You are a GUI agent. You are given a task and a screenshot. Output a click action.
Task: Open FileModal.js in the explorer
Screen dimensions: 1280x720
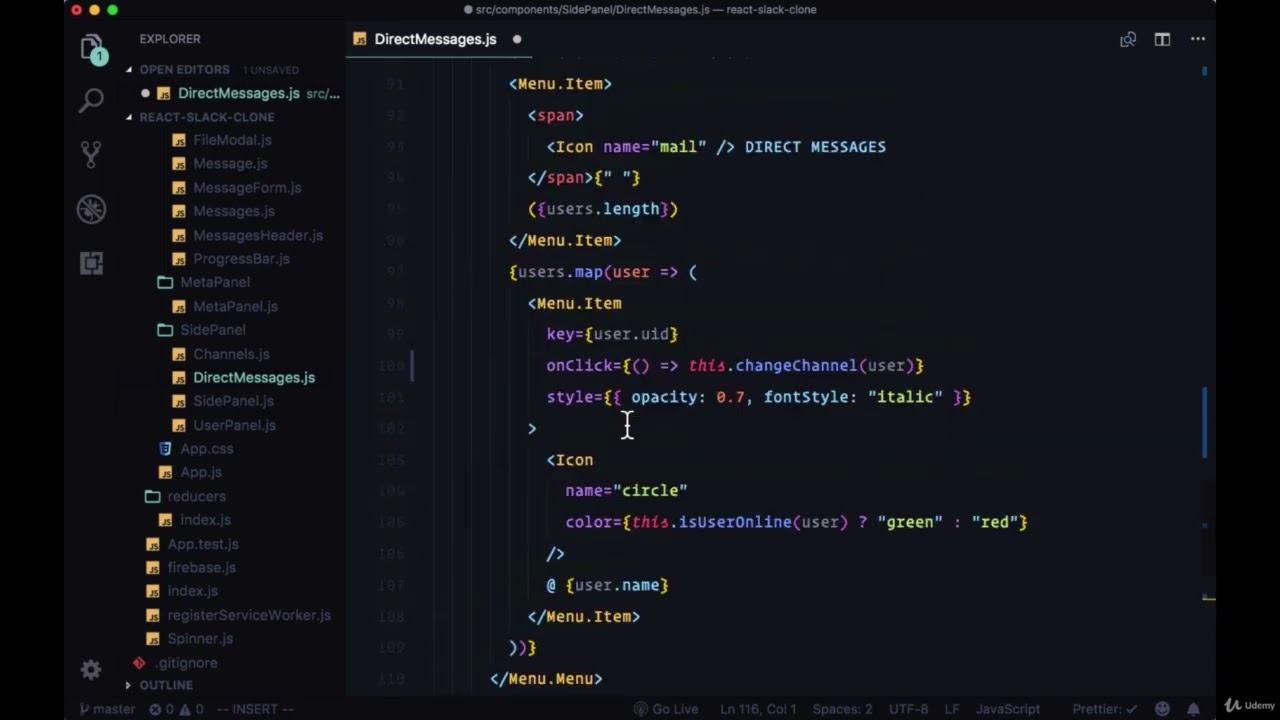232,140
